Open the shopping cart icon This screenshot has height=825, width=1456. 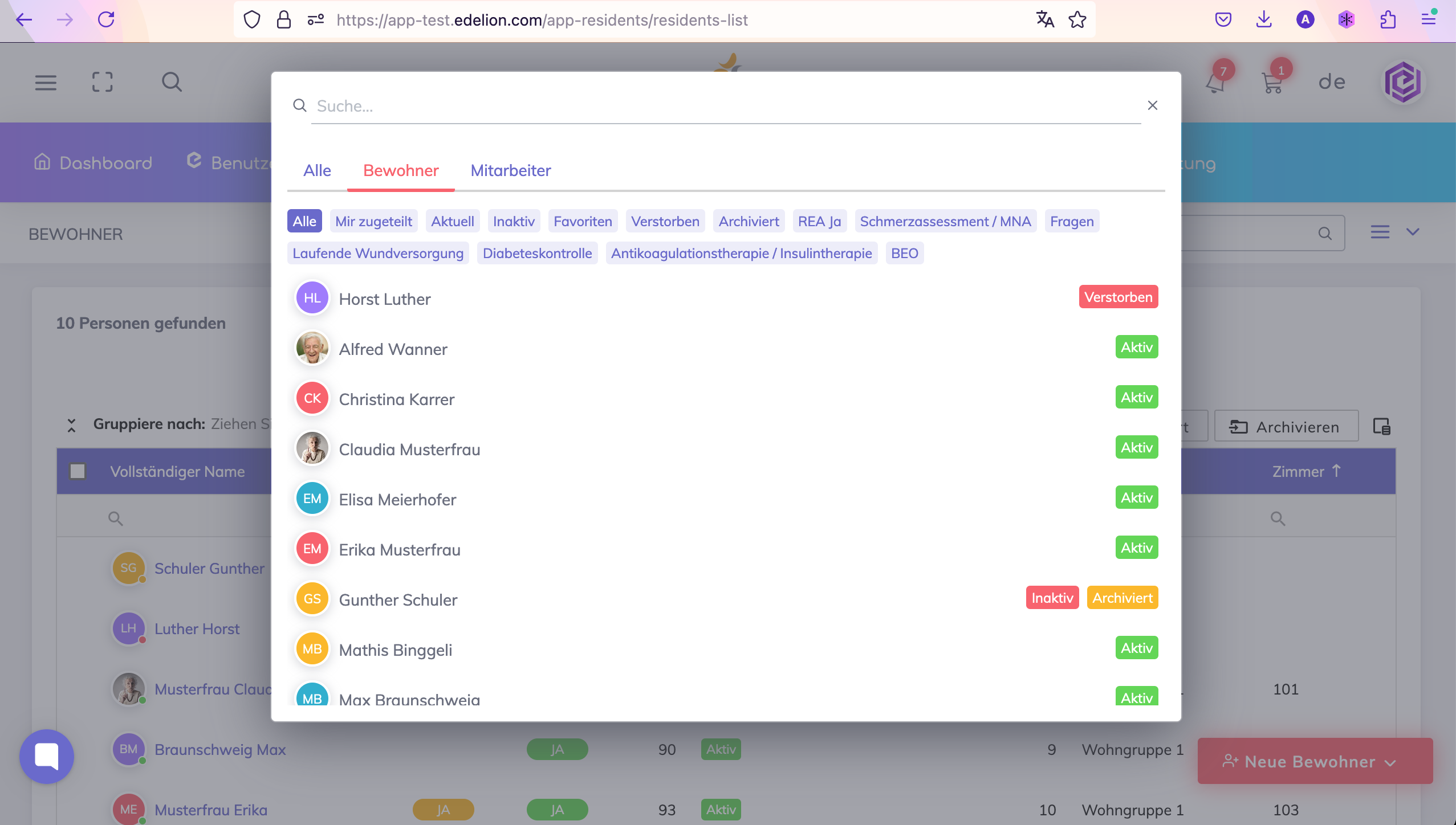tap(1272, 84)
